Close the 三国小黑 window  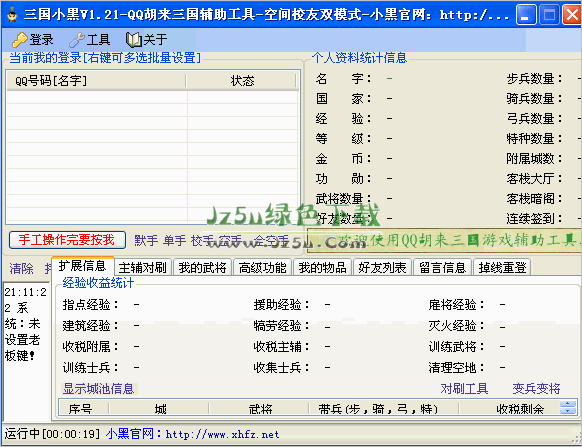point(572,15)
